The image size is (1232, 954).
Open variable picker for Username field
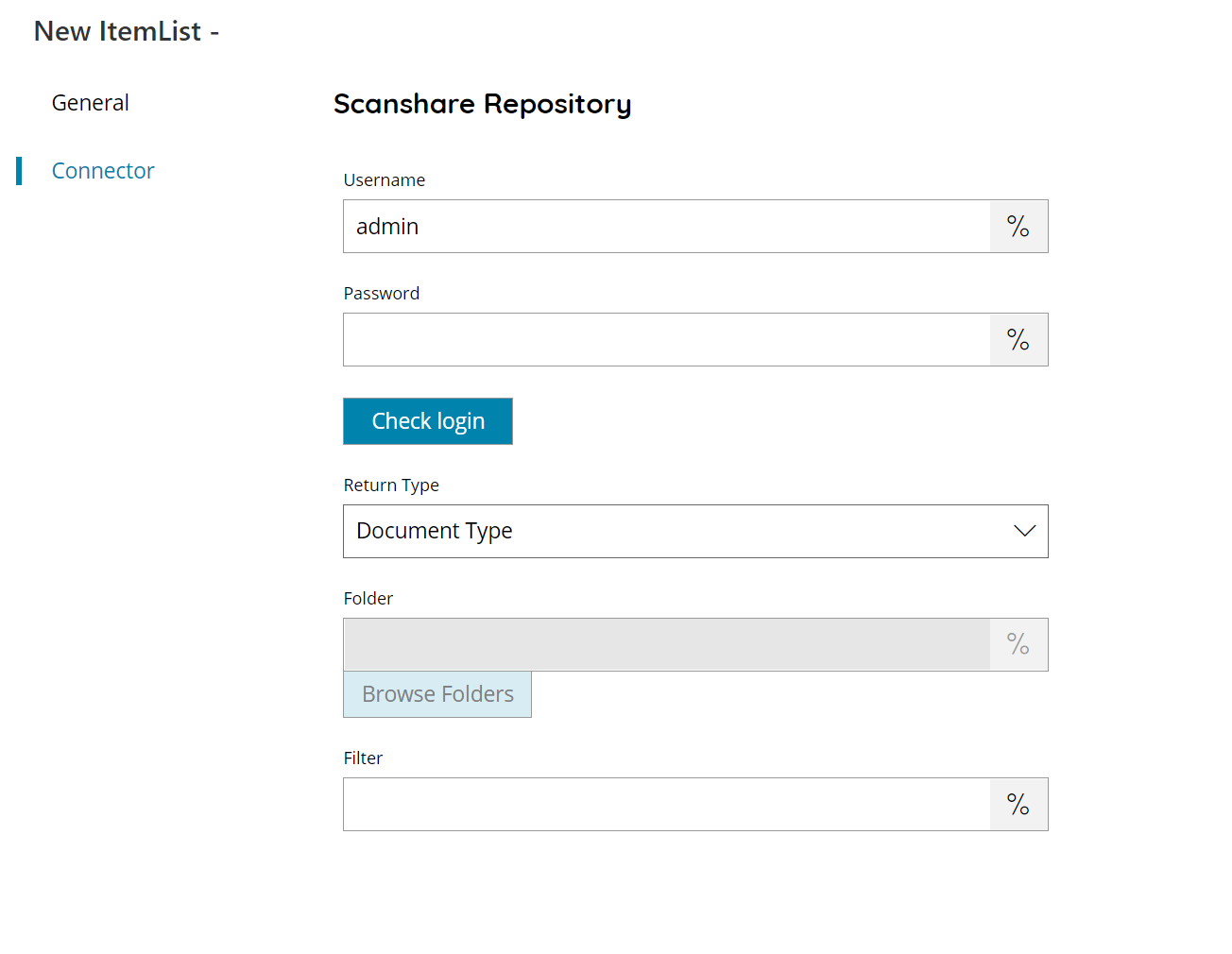click(x=1018, y=227)
